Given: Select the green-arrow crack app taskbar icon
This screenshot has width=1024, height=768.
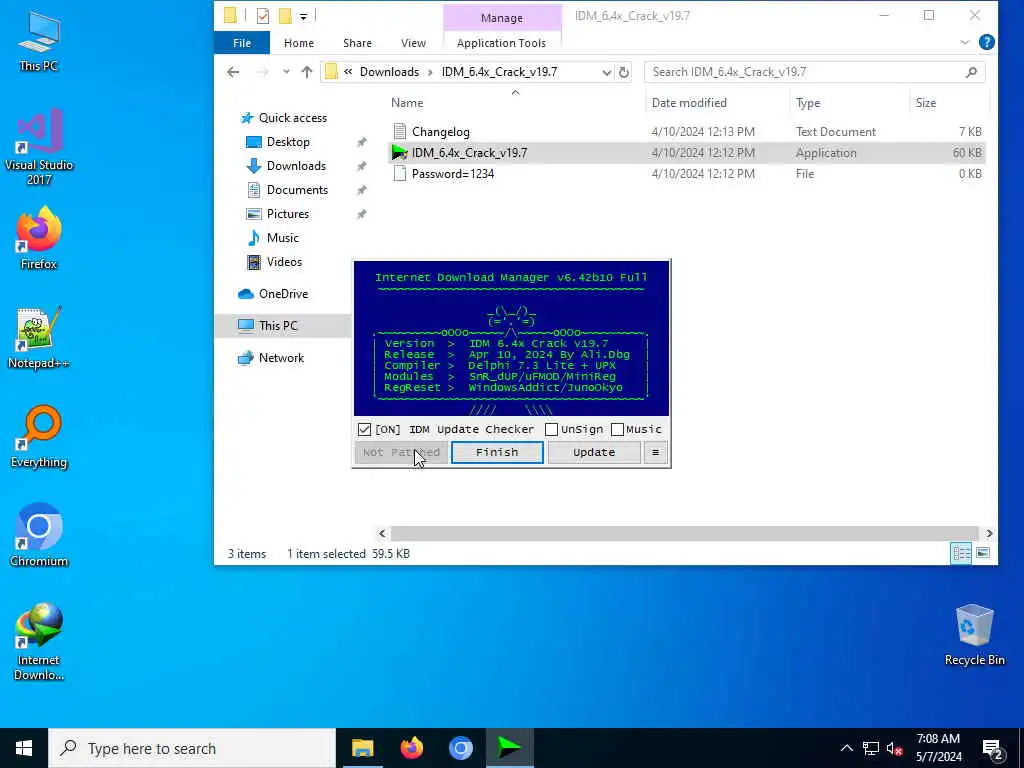Looking at the screenshot, I should point(509,748).
